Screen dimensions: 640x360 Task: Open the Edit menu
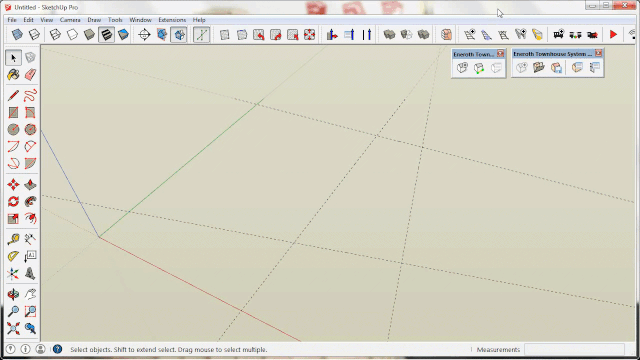point(28,20)
